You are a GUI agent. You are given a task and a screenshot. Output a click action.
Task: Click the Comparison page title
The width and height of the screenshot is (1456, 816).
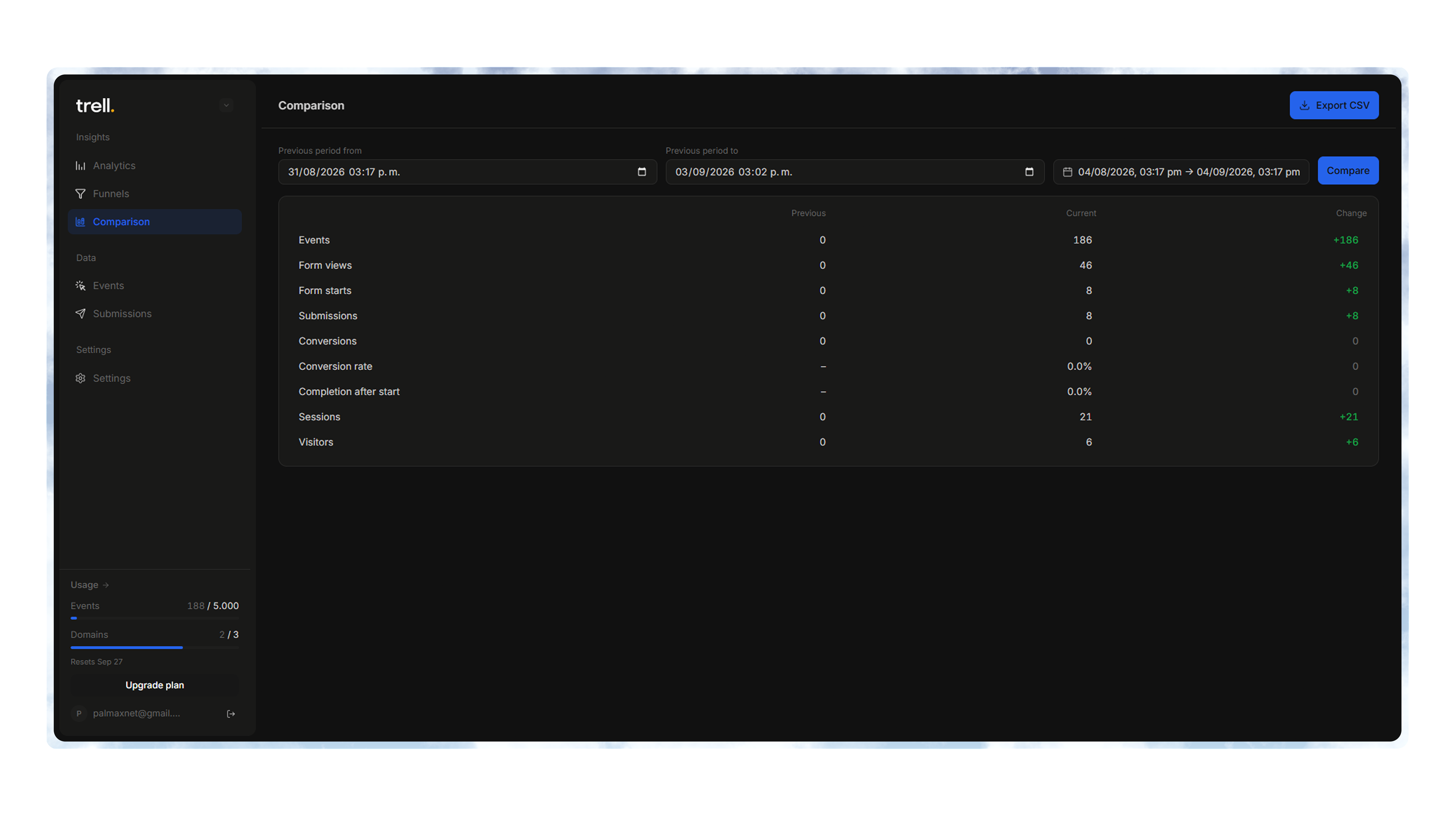click(x=311, y=106)
